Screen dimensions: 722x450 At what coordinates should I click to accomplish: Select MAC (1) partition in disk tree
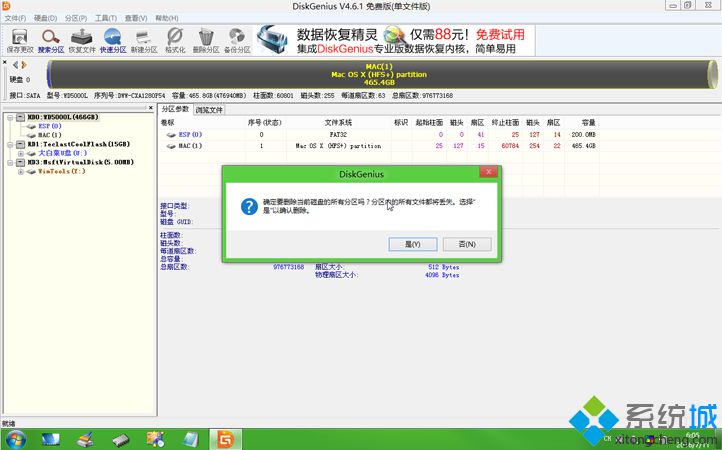(x=50, y=135)
